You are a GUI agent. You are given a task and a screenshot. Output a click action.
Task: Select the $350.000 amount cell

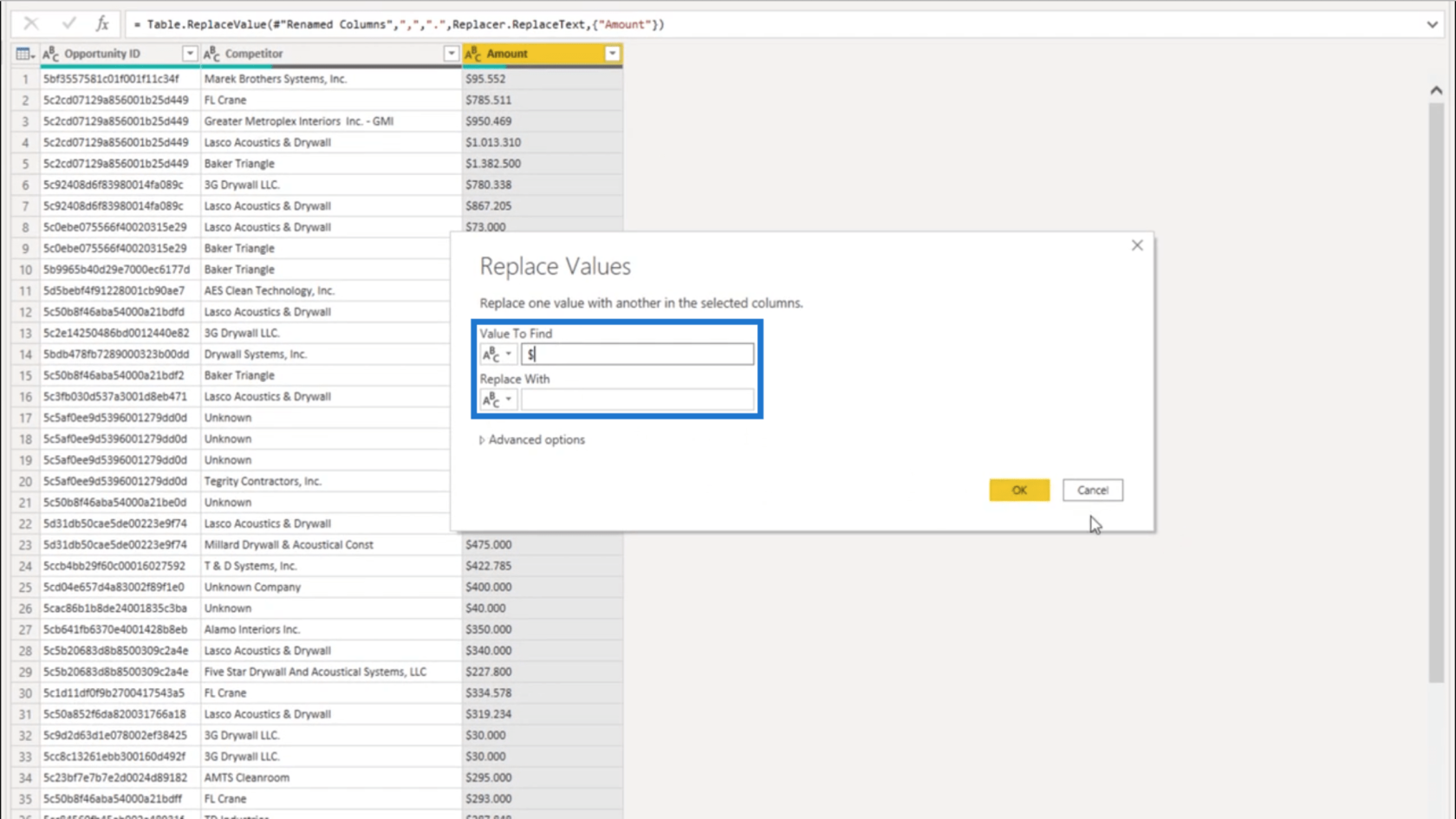pyautogui.click(x=542, y=629)
